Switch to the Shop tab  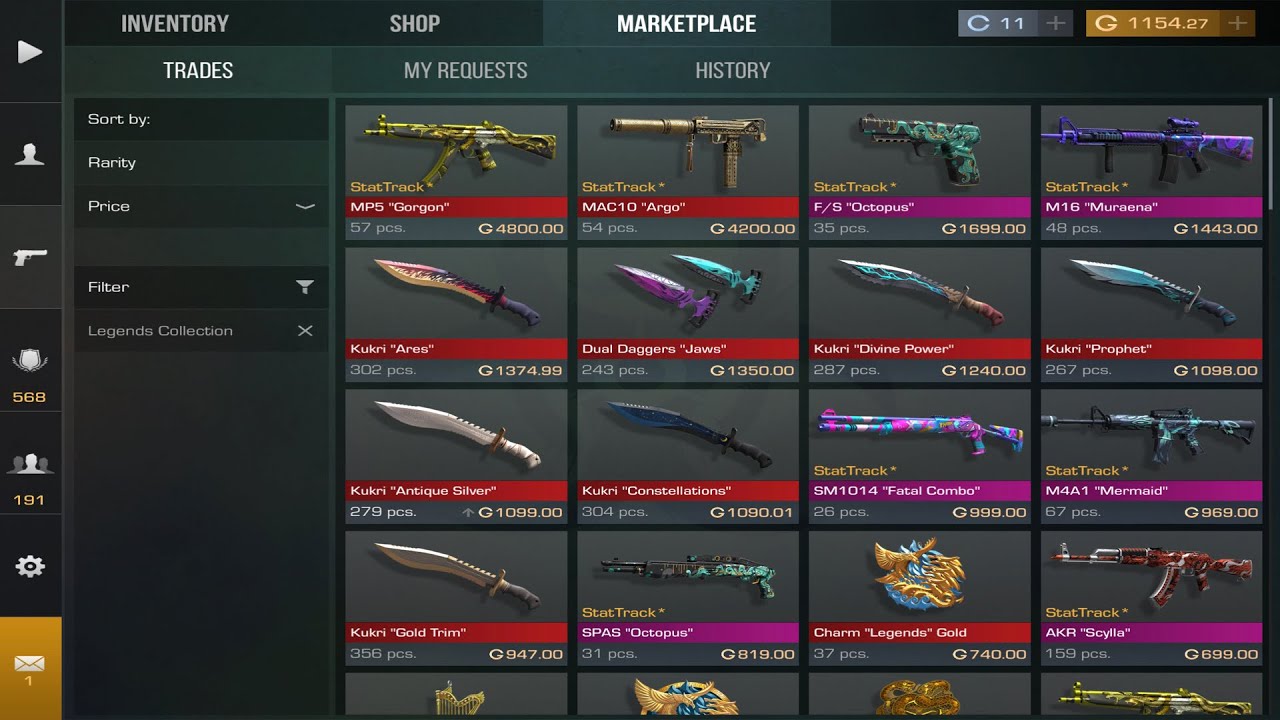415,23
